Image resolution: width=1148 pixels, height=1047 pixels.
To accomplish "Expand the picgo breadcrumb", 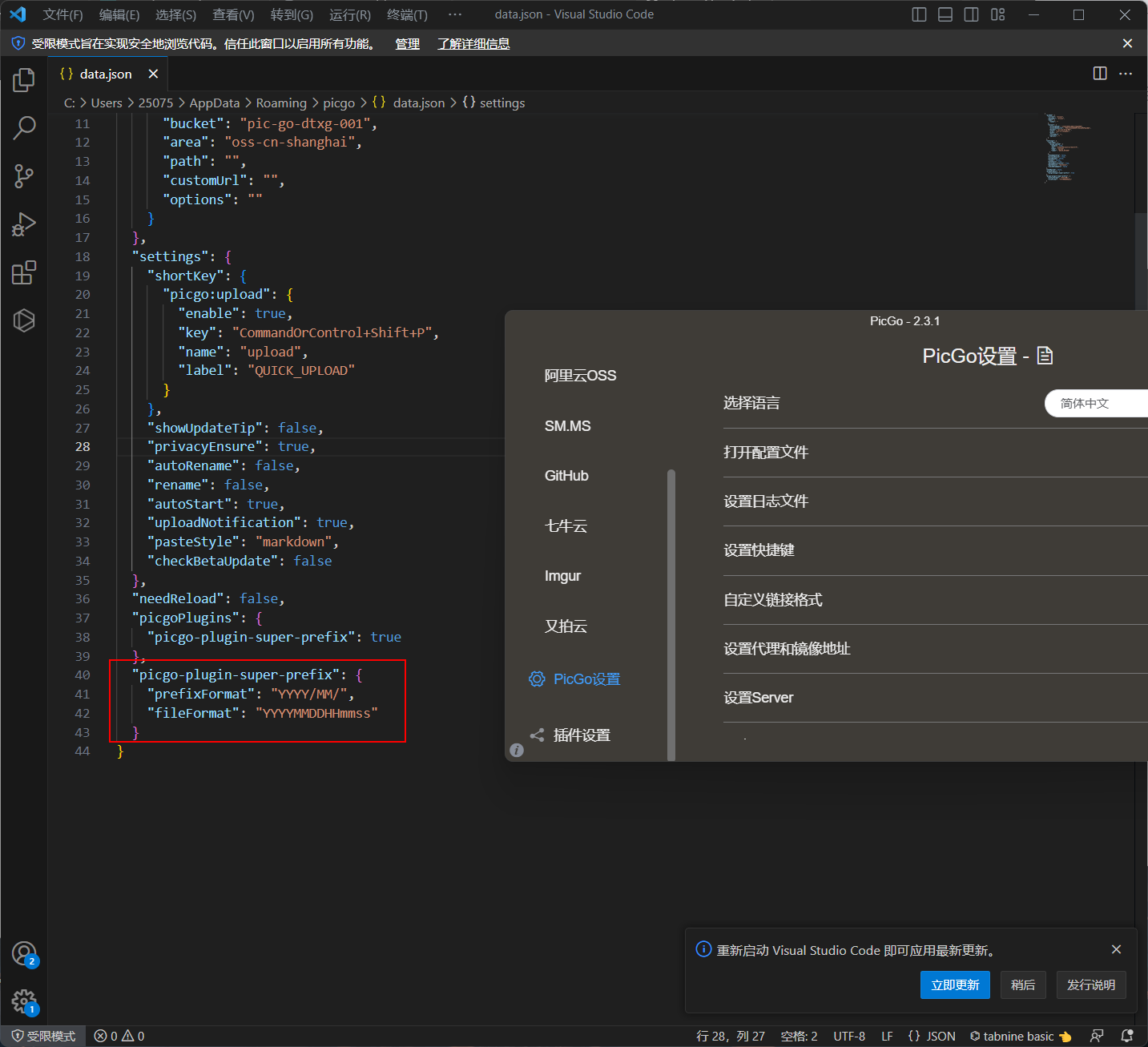I will click(x=339, y=103).
